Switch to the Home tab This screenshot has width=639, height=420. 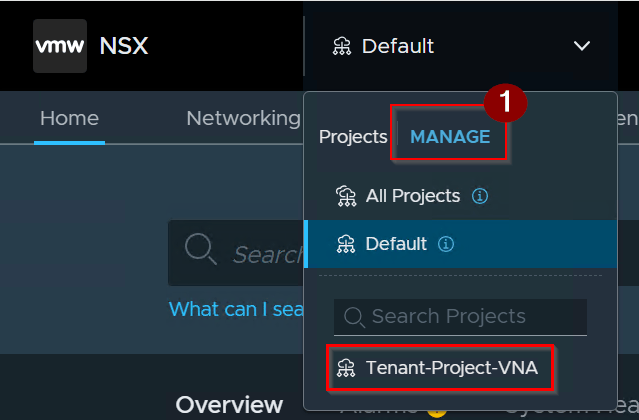[69, 119]
